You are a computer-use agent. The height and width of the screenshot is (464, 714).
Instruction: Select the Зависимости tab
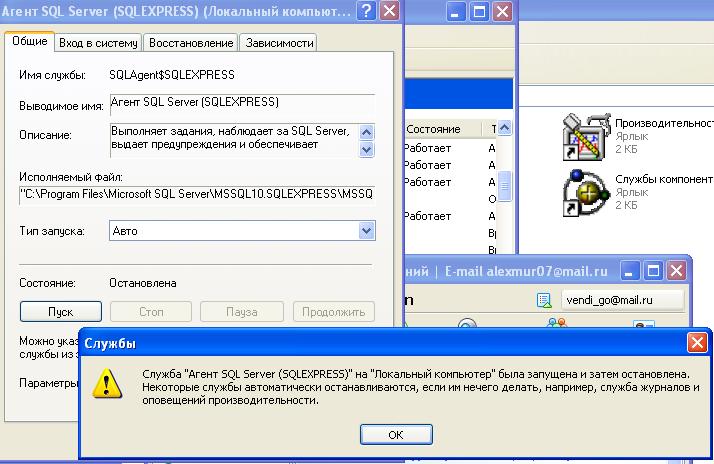[279, 43]
